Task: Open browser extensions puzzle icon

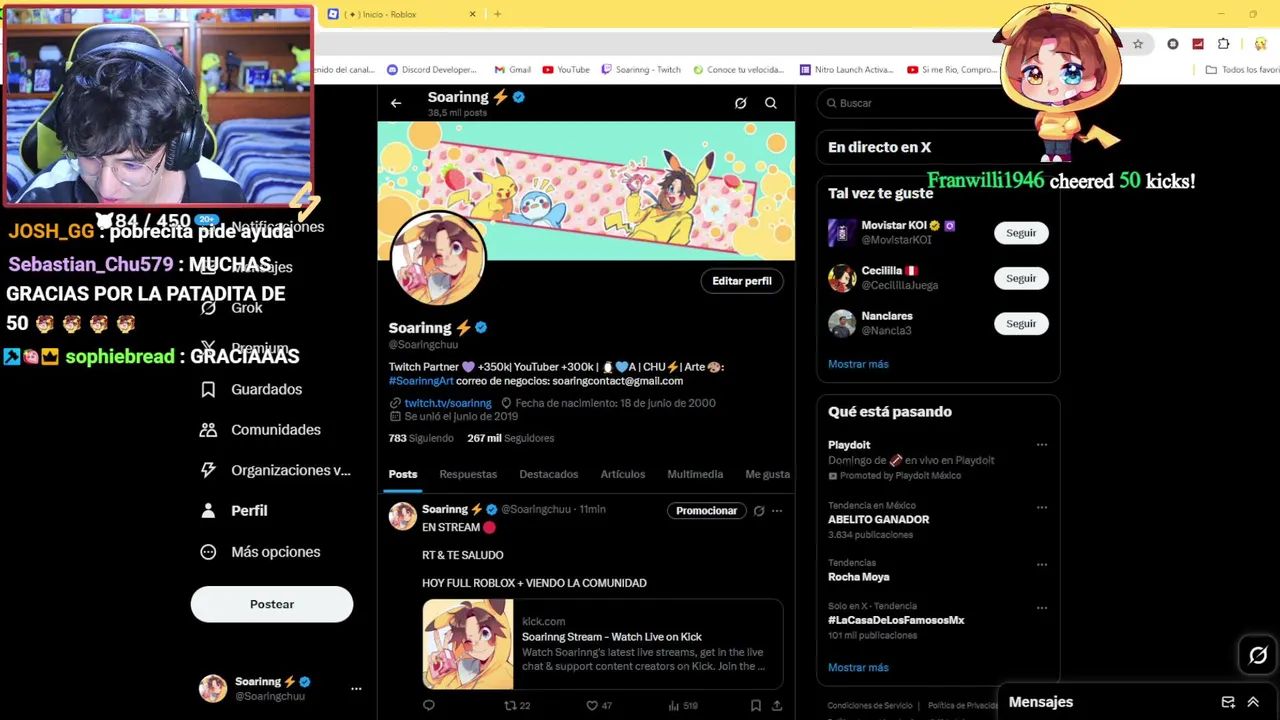Action: tap(1224, 44)
